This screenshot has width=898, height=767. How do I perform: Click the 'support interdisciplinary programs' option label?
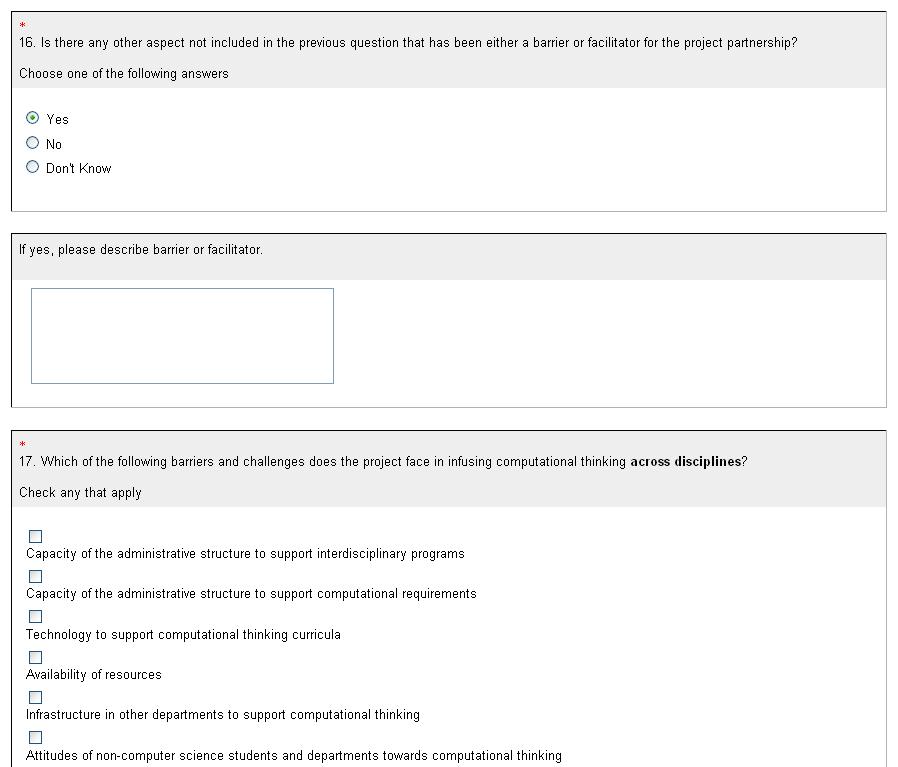(x=245, y=554)
